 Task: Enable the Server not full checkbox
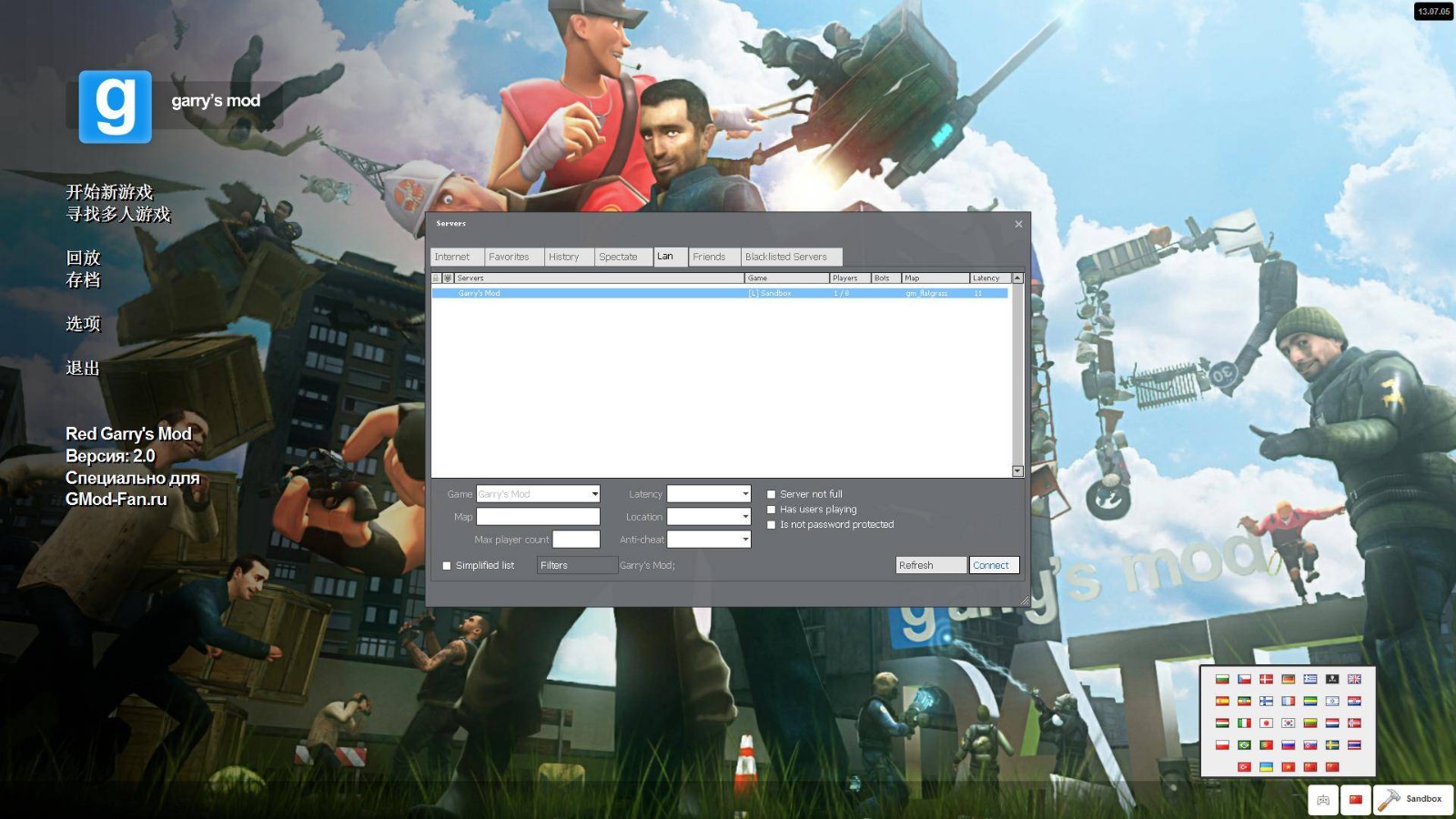(771, 494)
